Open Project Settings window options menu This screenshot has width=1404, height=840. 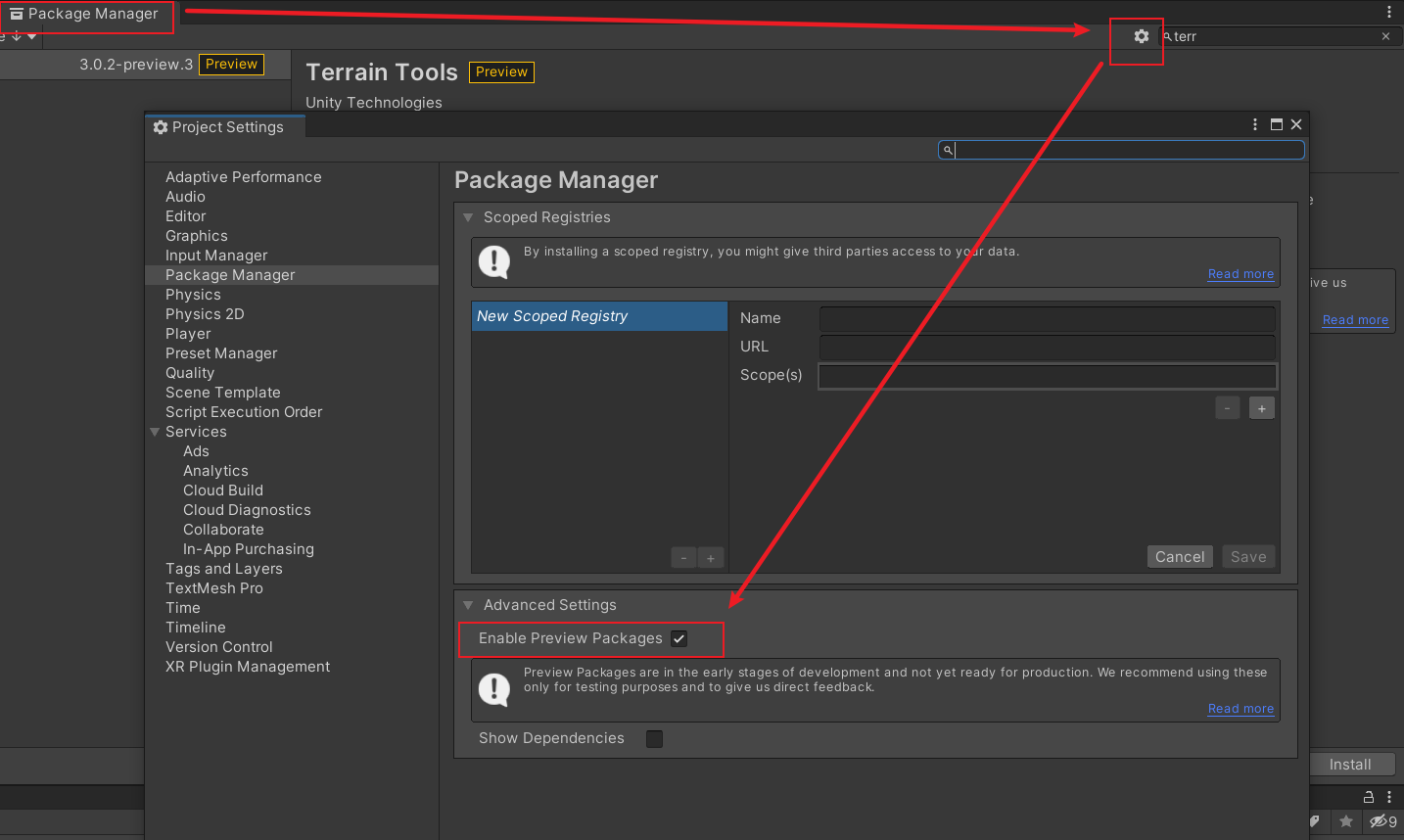pos(1254,124)
